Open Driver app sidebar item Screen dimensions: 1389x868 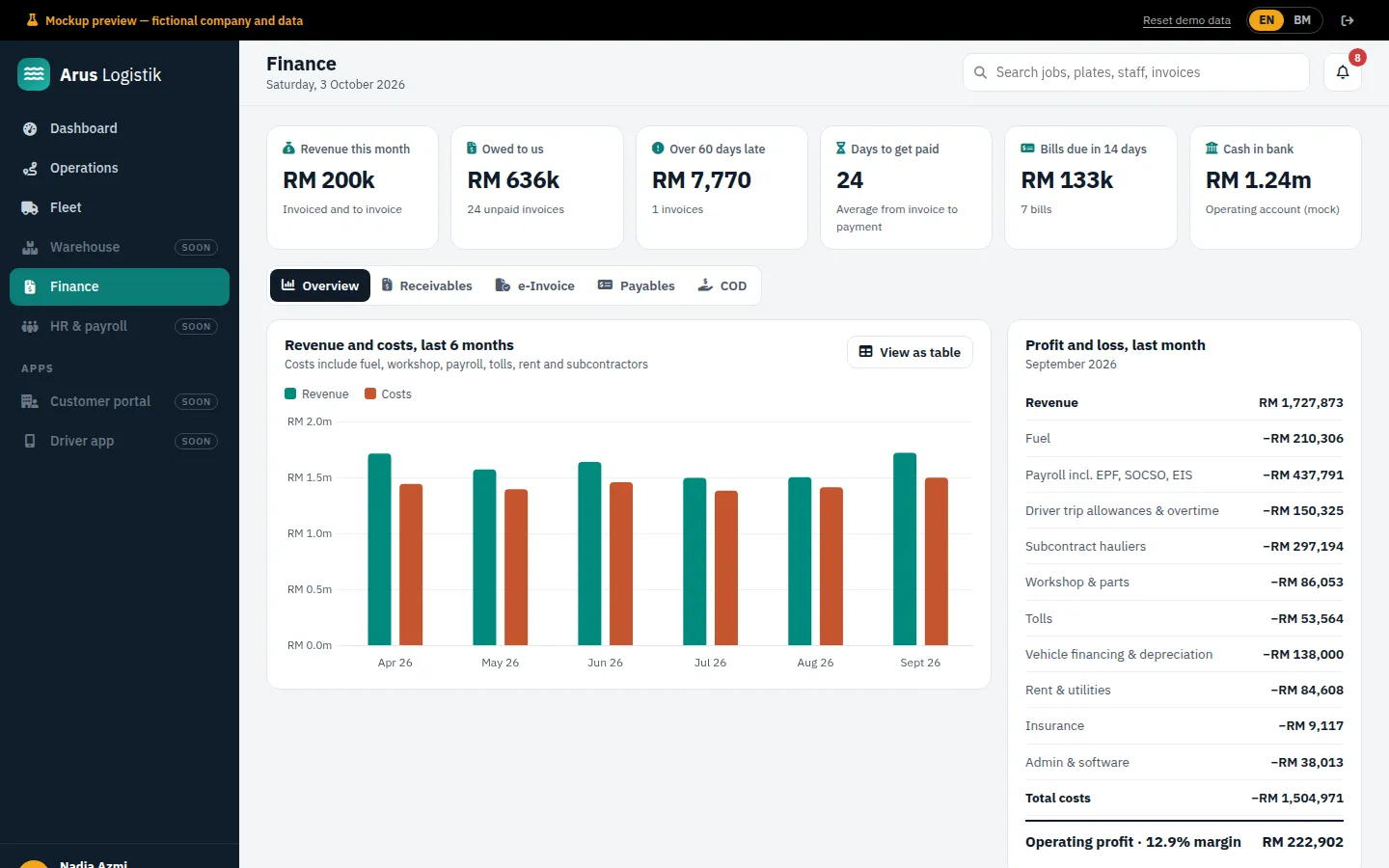point(120,441)
